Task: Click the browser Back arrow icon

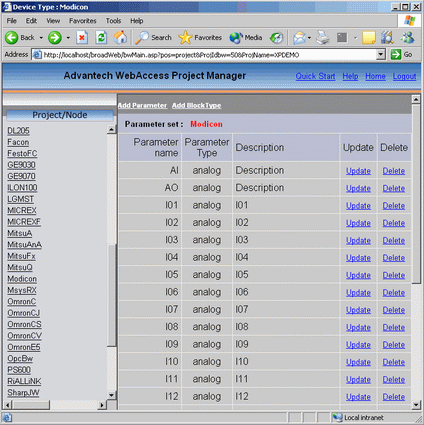Action: coord(11,38)
